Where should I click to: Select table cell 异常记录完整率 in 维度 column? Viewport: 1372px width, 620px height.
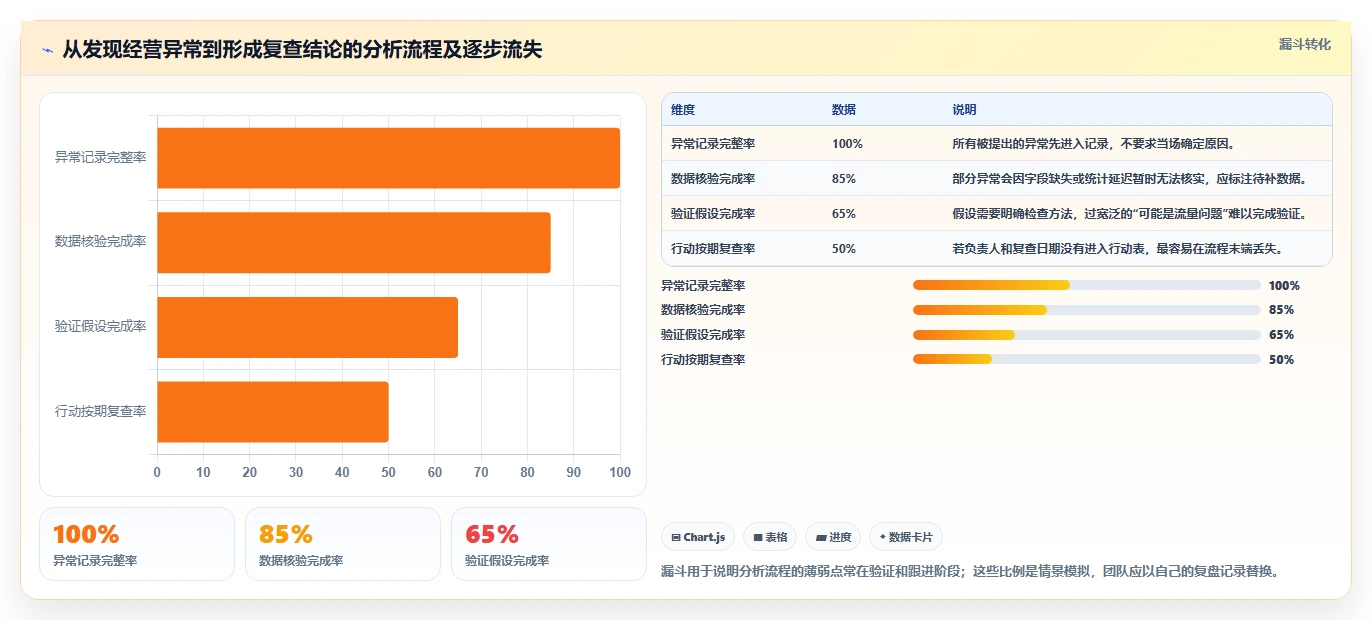(713, 144)
